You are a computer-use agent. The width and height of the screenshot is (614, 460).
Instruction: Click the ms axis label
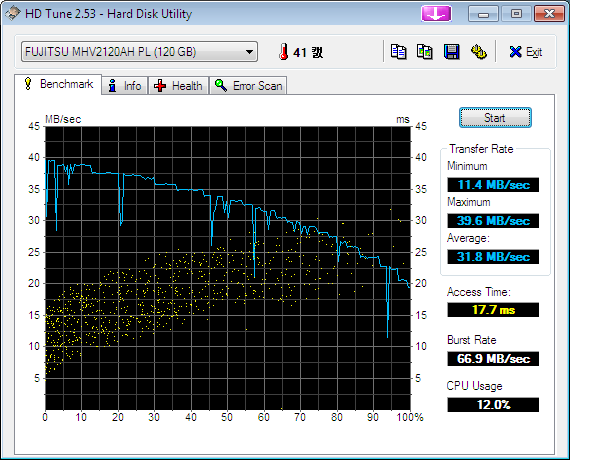click(403, 119)
